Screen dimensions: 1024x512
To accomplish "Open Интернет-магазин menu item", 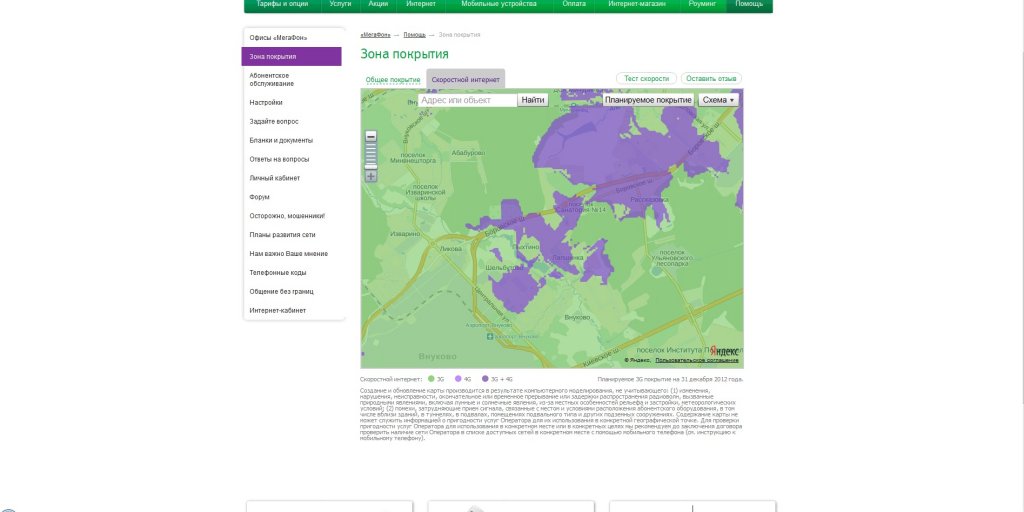I will click(x=637, y=4).
